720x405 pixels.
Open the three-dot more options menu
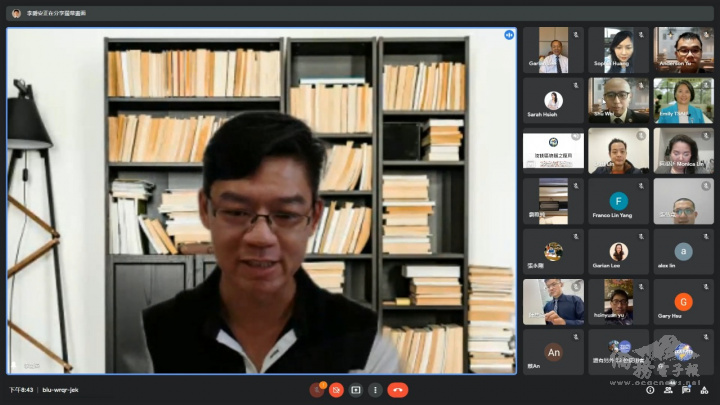375,390
